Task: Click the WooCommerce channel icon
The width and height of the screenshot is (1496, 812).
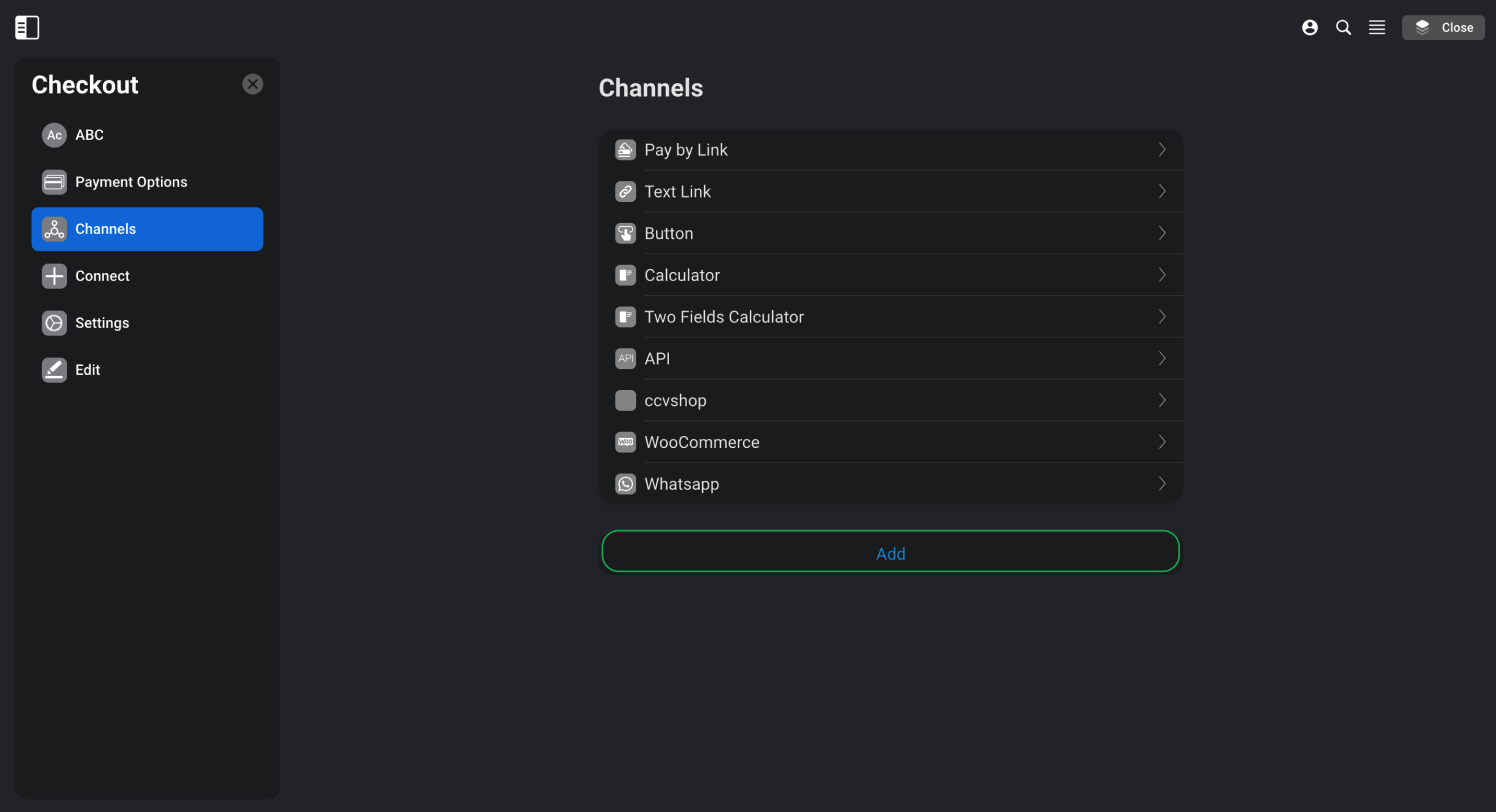Action: 626,442
